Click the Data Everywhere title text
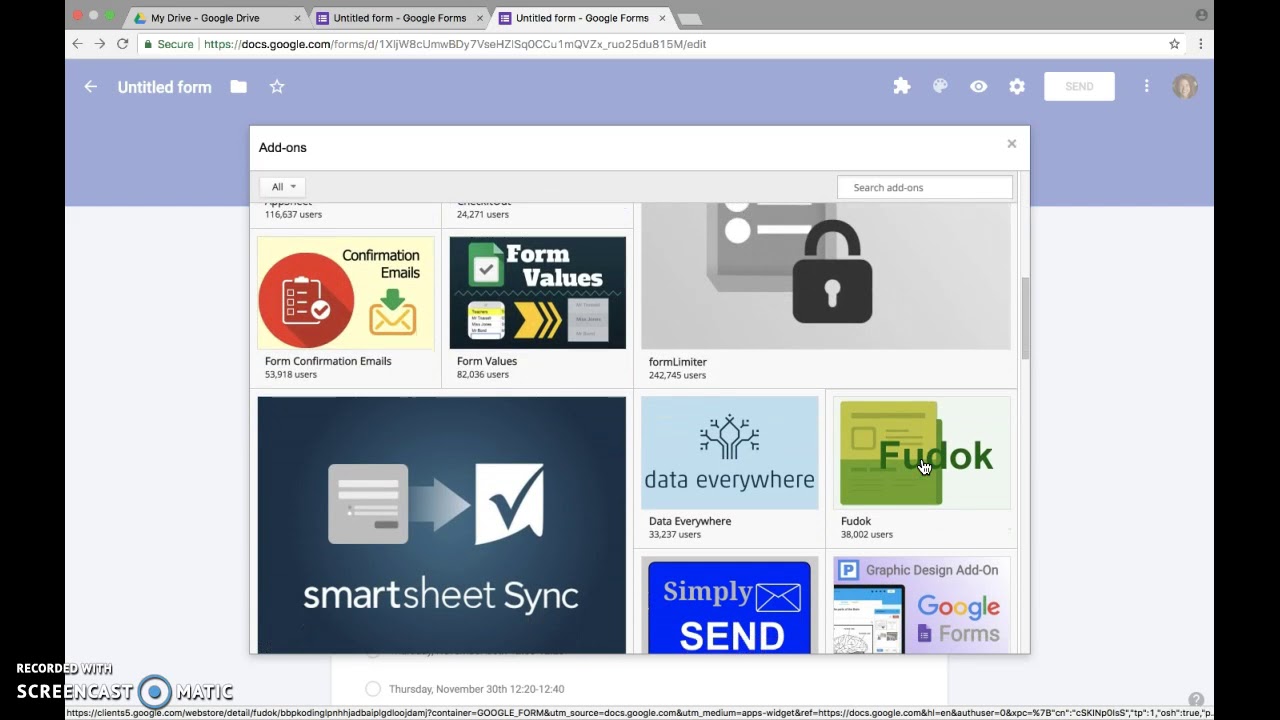Screen dimensions: 1280x720 [x=690, y=521]
